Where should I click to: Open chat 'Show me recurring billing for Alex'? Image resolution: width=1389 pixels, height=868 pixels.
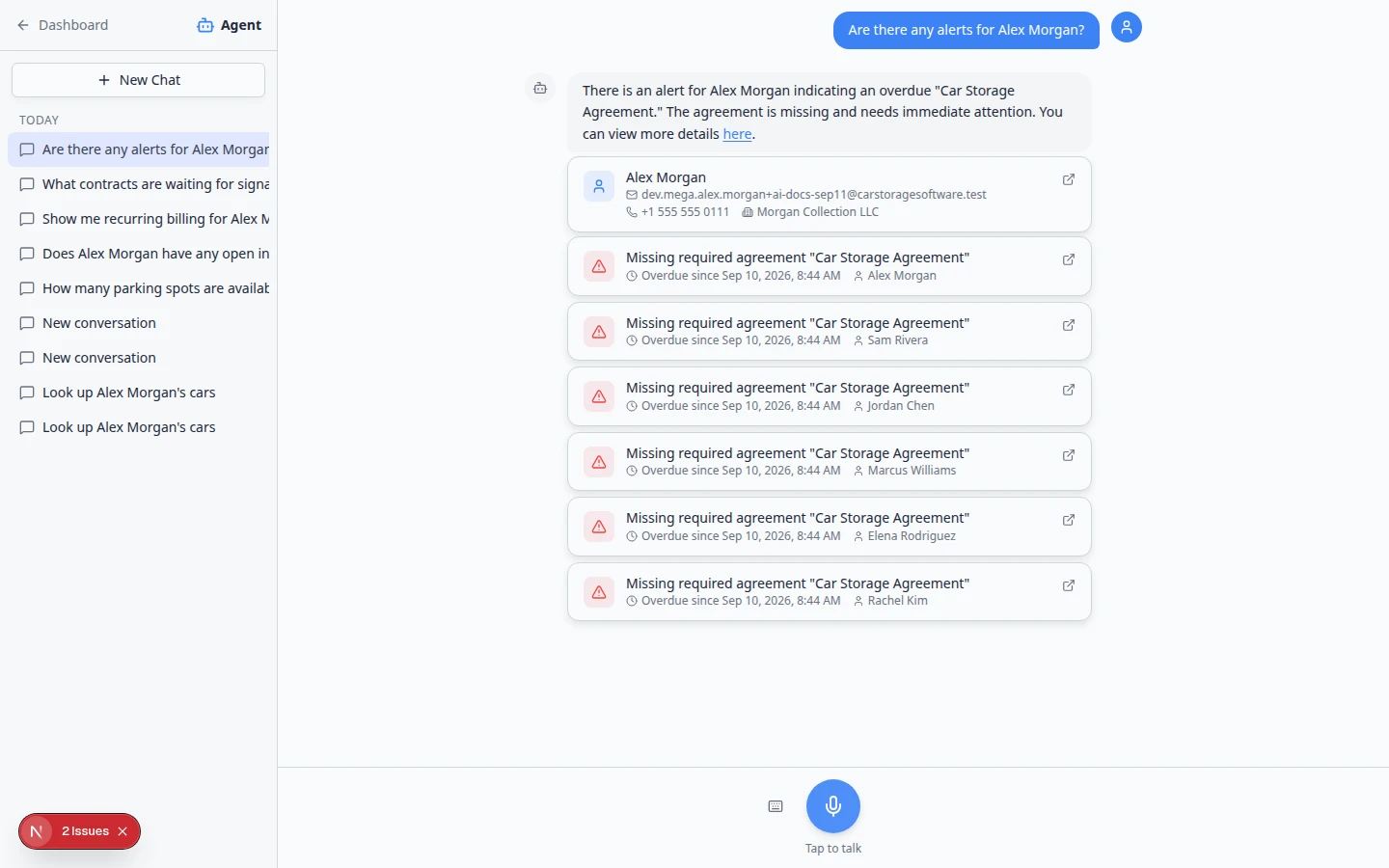139,219
